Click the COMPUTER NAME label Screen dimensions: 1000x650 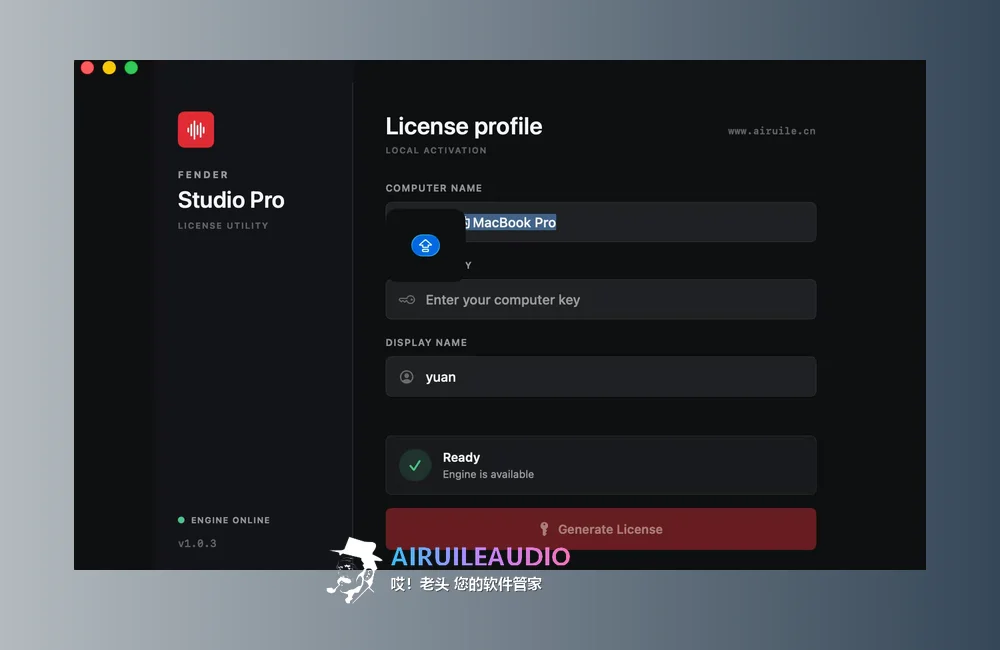pos(434,188)
